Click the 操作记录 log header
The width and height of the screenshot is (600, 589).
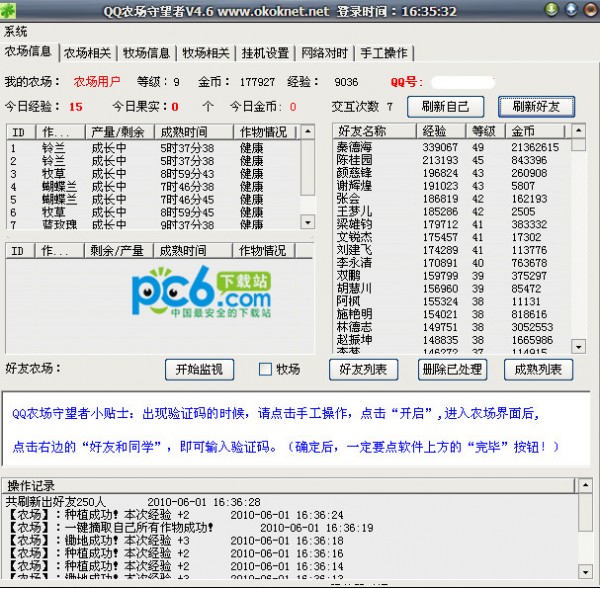[289, 486]
